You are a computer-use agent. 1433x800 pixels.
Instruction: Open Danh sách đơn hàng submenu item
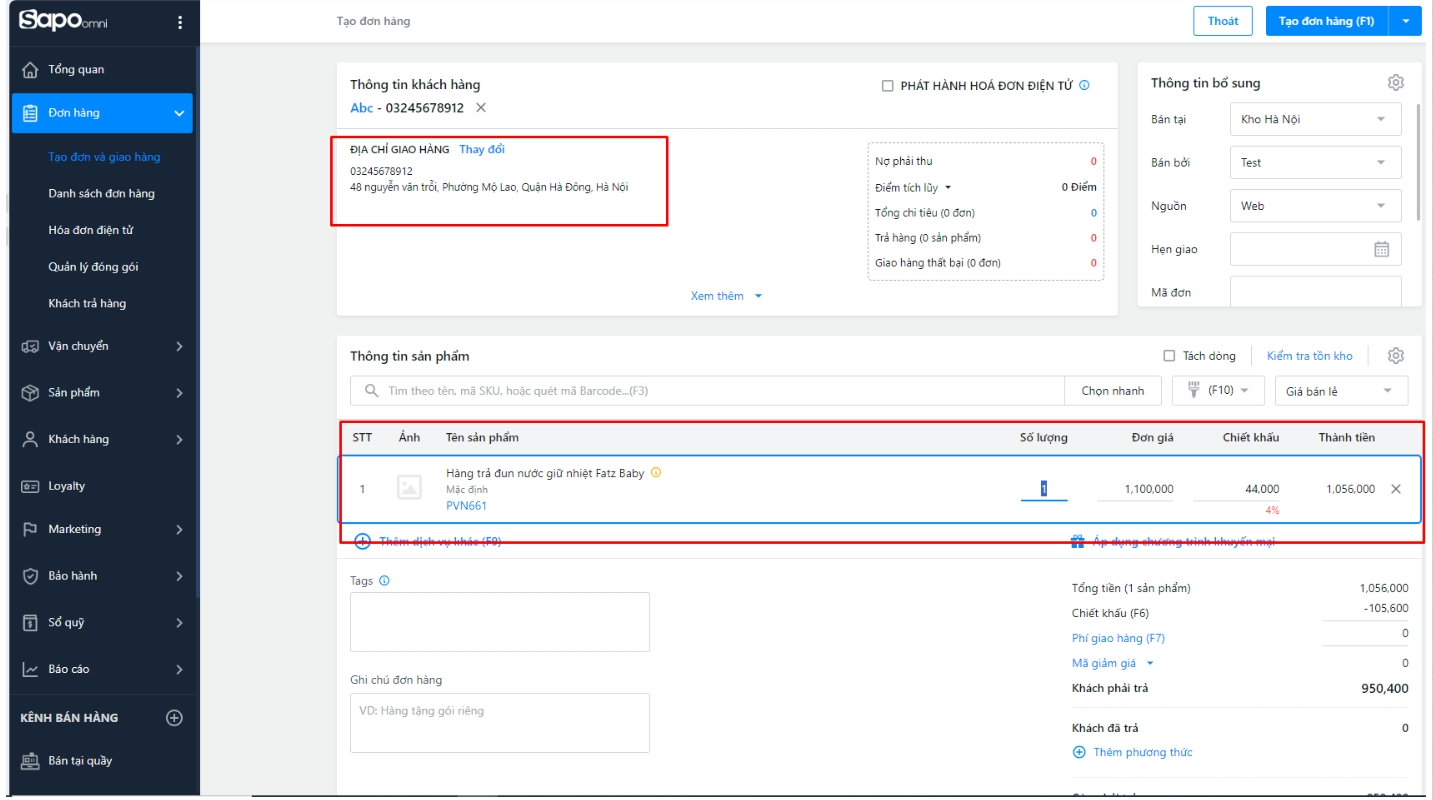101,194
